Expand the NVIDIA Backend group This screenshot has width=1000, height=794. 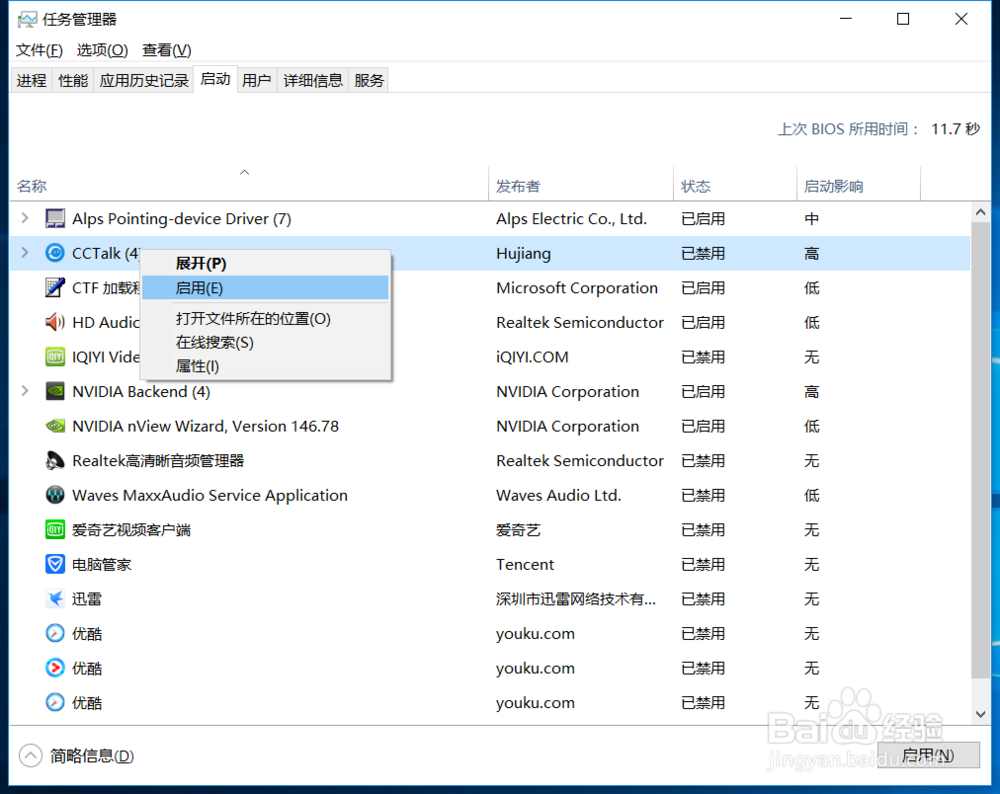[25, 390]
